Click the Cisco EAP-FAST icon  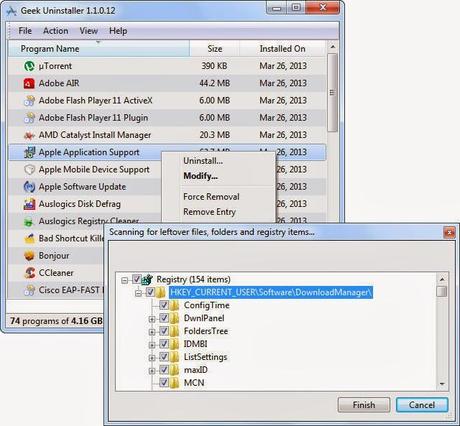[29, 290]
